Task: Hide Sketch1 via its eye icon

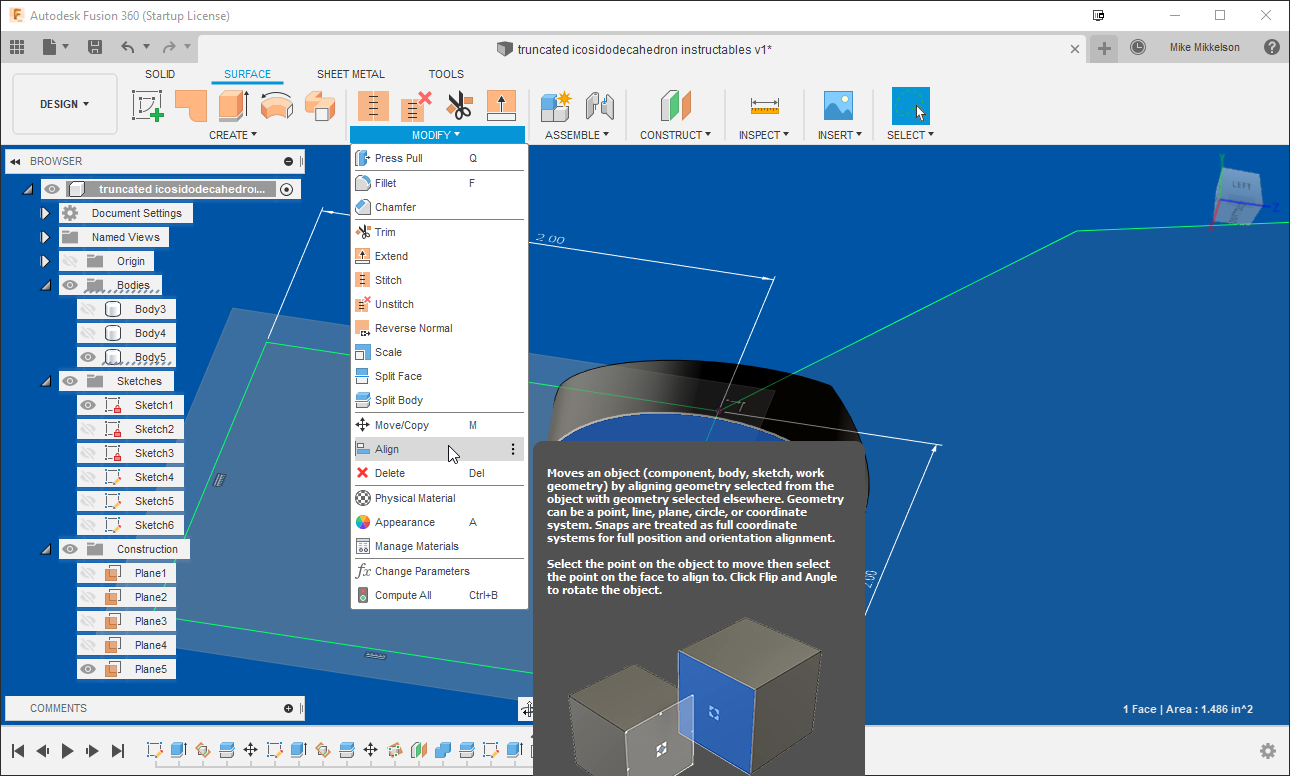Action: coord(88,405)
